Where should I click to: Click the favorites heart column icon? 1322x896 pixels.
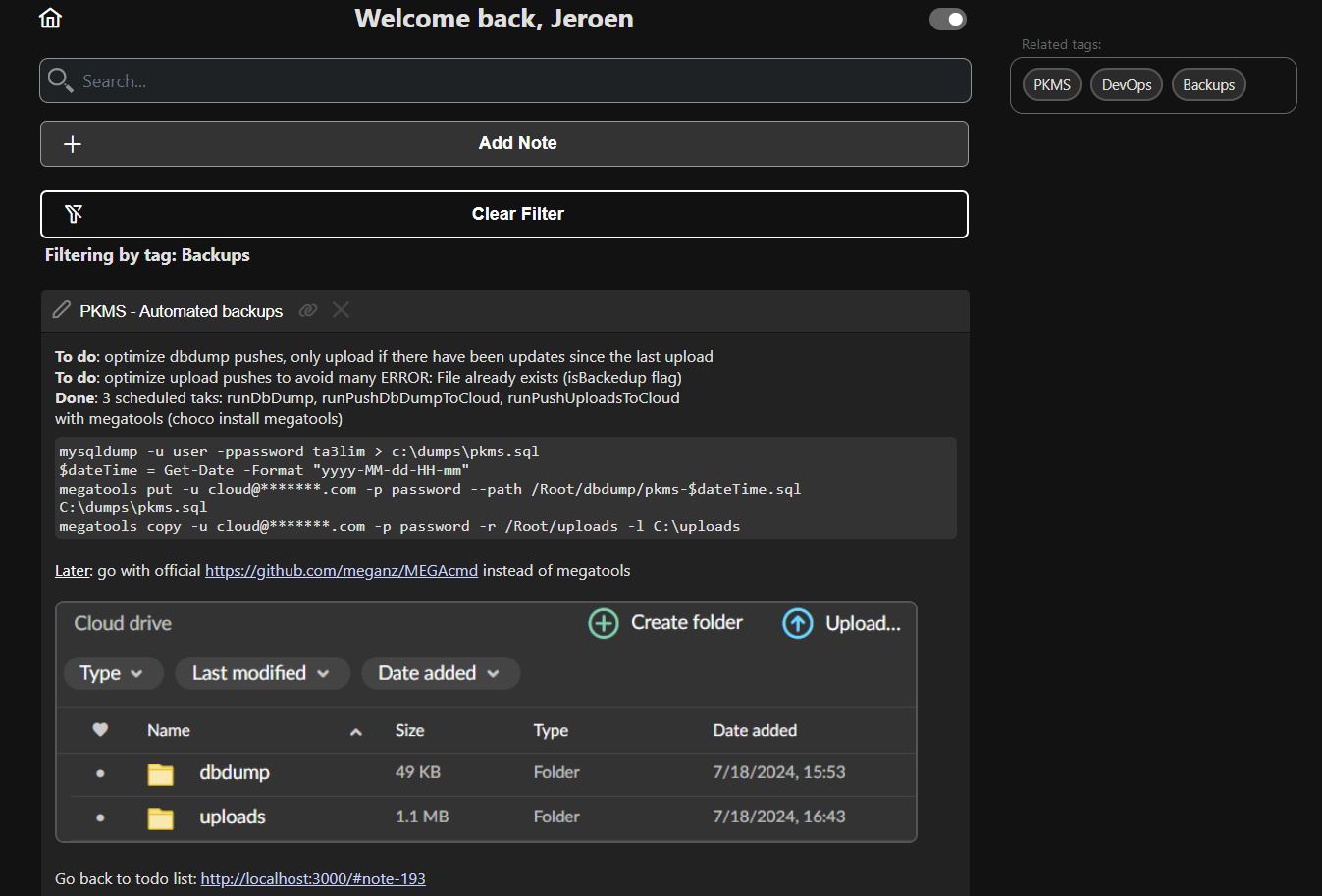coord(100,730)
